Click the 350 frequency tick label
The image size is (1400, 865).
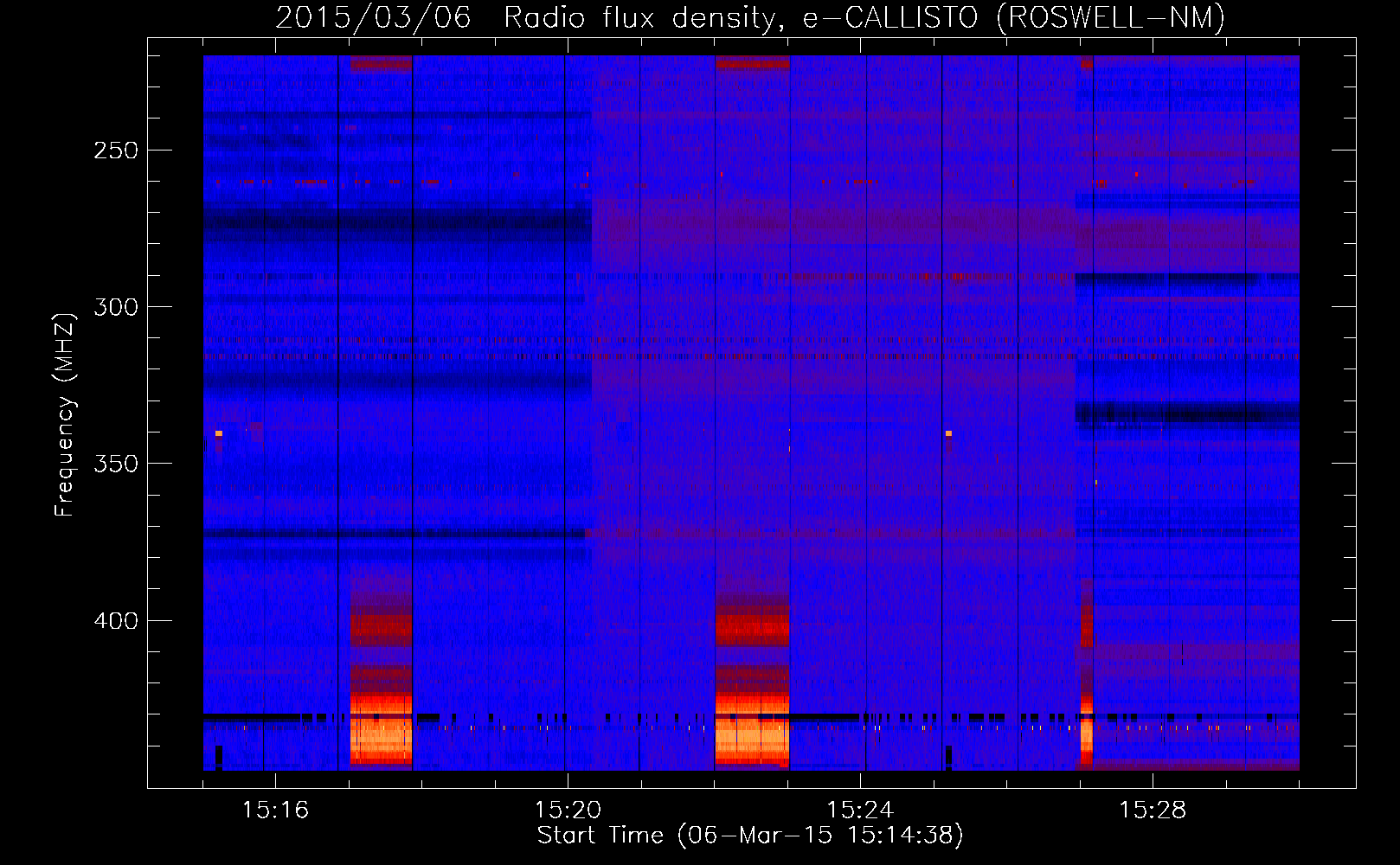click(x=115, y=464)
